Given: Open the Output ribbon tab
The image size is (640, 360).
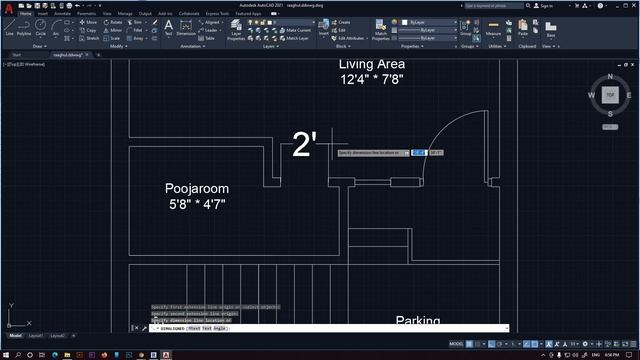Looking at the screenshot, I should (145, 13).
